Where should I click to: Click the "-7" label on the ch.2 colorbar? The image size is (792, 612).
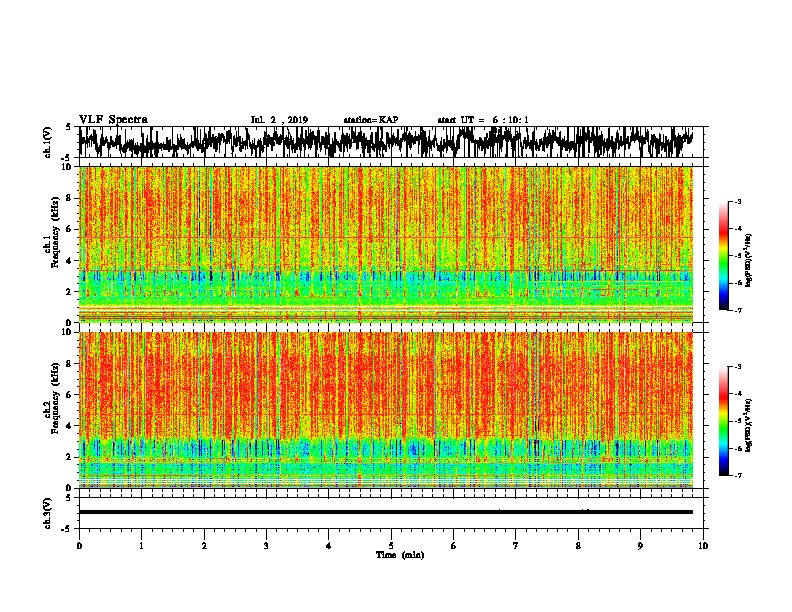(737, 475)
